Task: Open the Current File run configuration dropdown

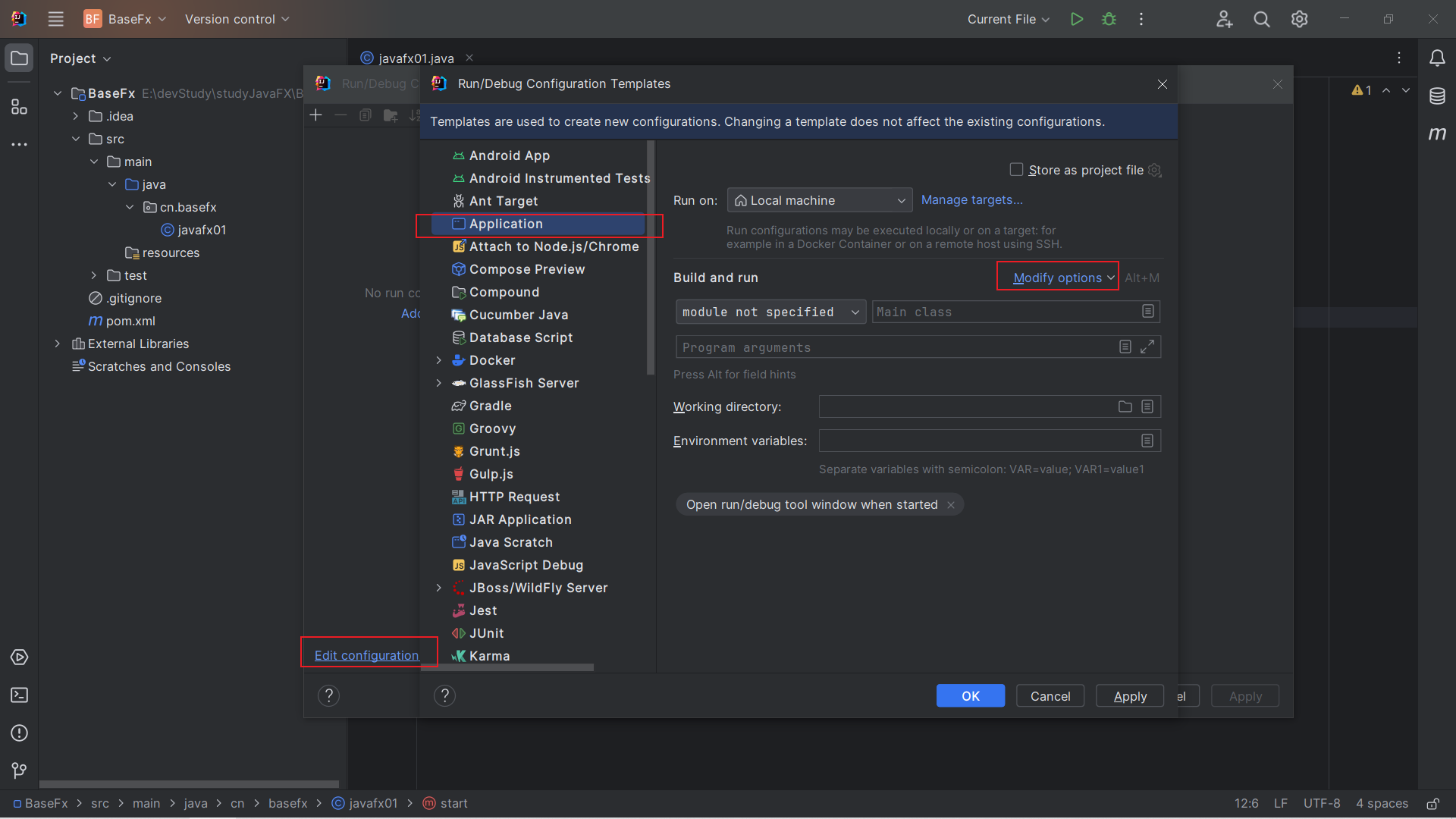Action: click(x=1008, y=19)
